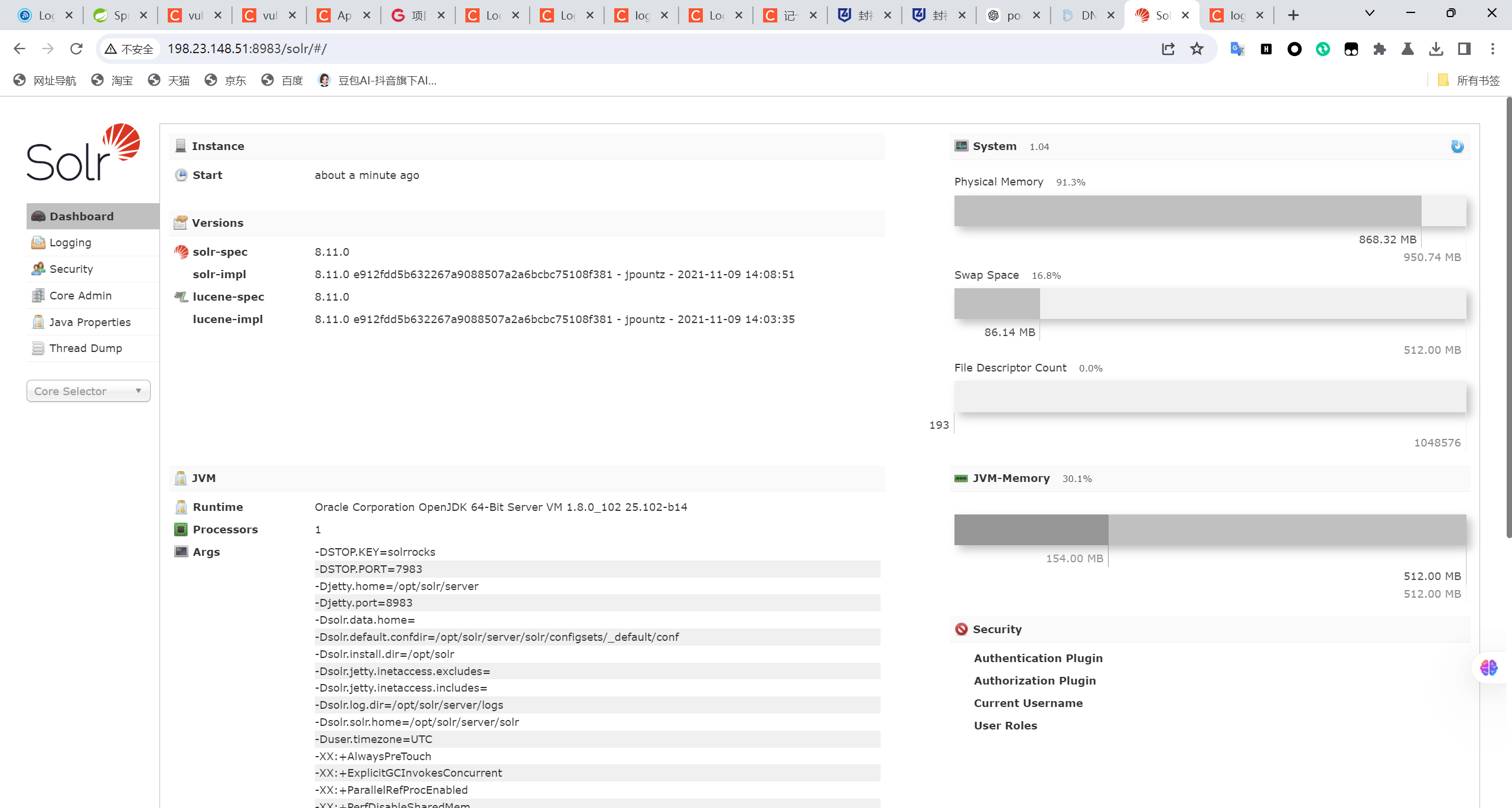The width and height of the screenshot is (1512, 808).
Task: Click the clock icon beside Start
Action: [x=181, y=175]
